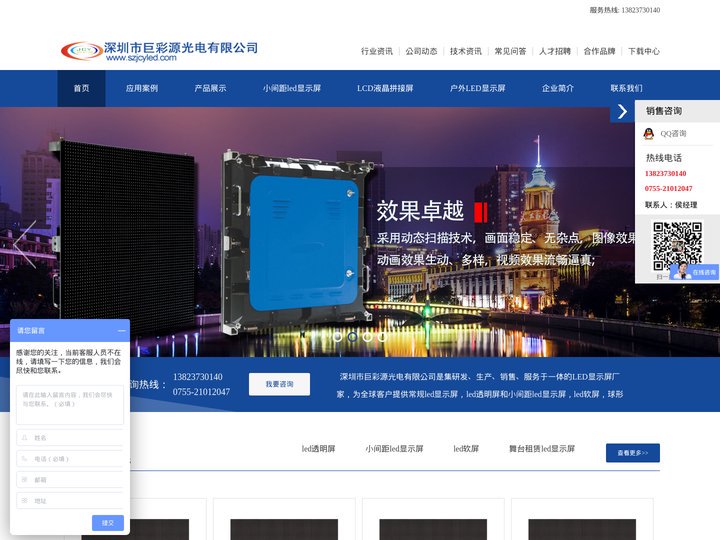Click the 我要咨询 button
This screenshot has width=720, height=540.
[279, 384]
